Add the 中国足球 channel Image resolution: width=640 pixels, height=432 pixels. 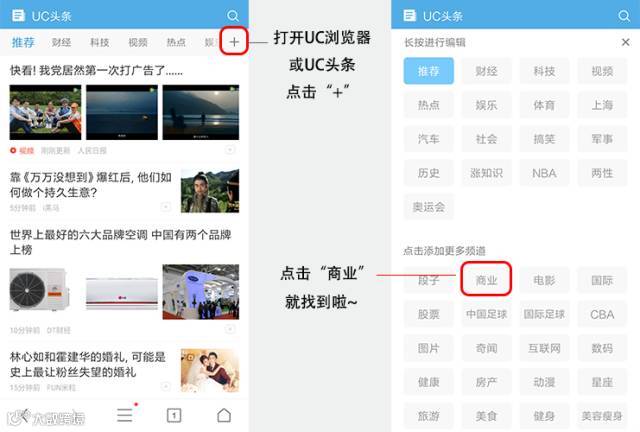(x=487, y=314)
